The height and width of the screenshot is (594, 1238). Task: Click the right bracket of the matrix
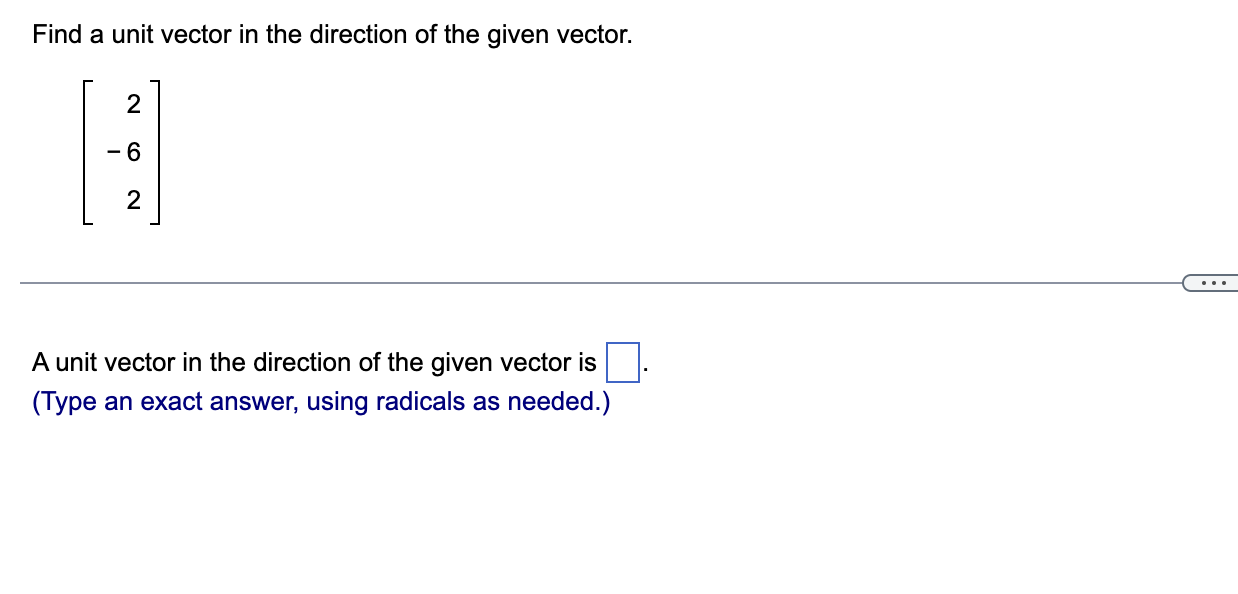(156, 152)
